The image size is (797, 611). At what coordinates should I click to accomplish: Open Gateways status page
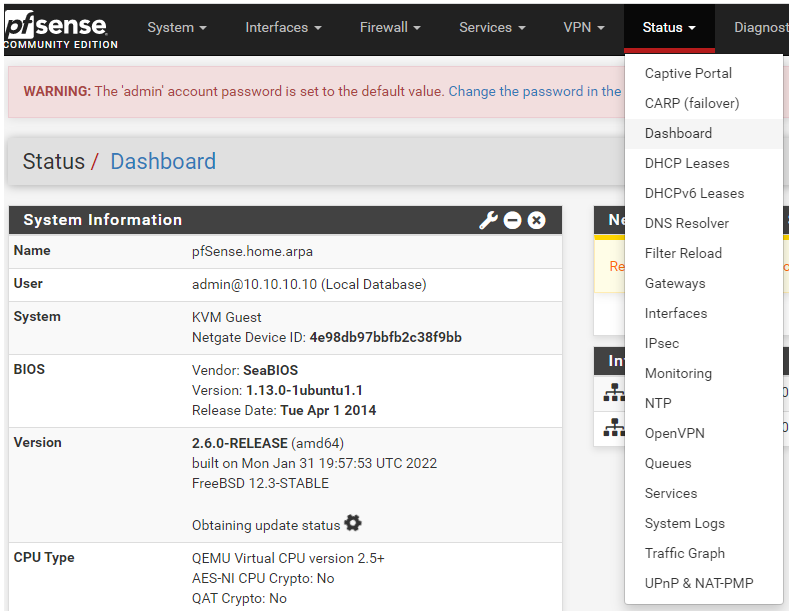(703, 283)
